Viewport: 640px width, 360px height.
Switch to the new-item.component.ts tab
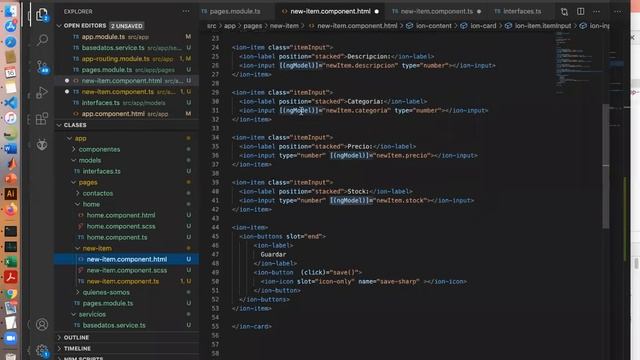pos(436,11)
